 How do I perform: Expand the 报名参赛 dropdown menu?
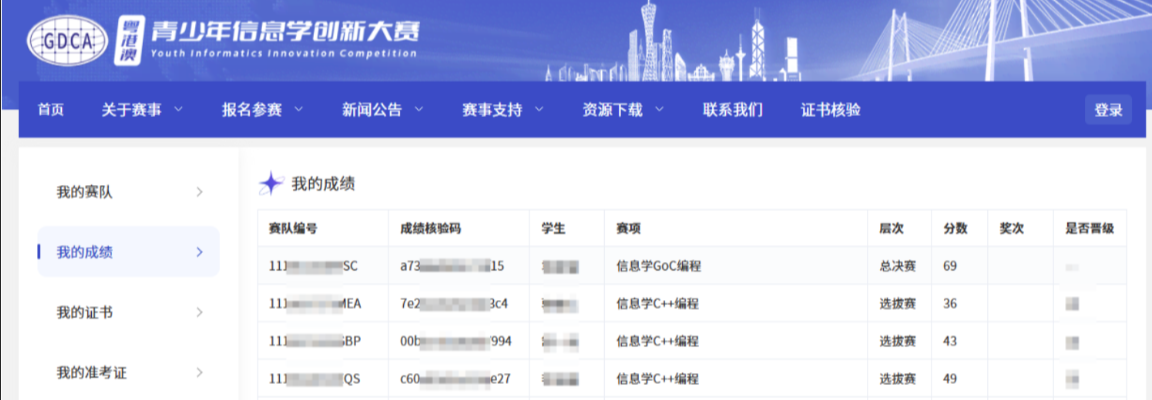coord(263,110)
